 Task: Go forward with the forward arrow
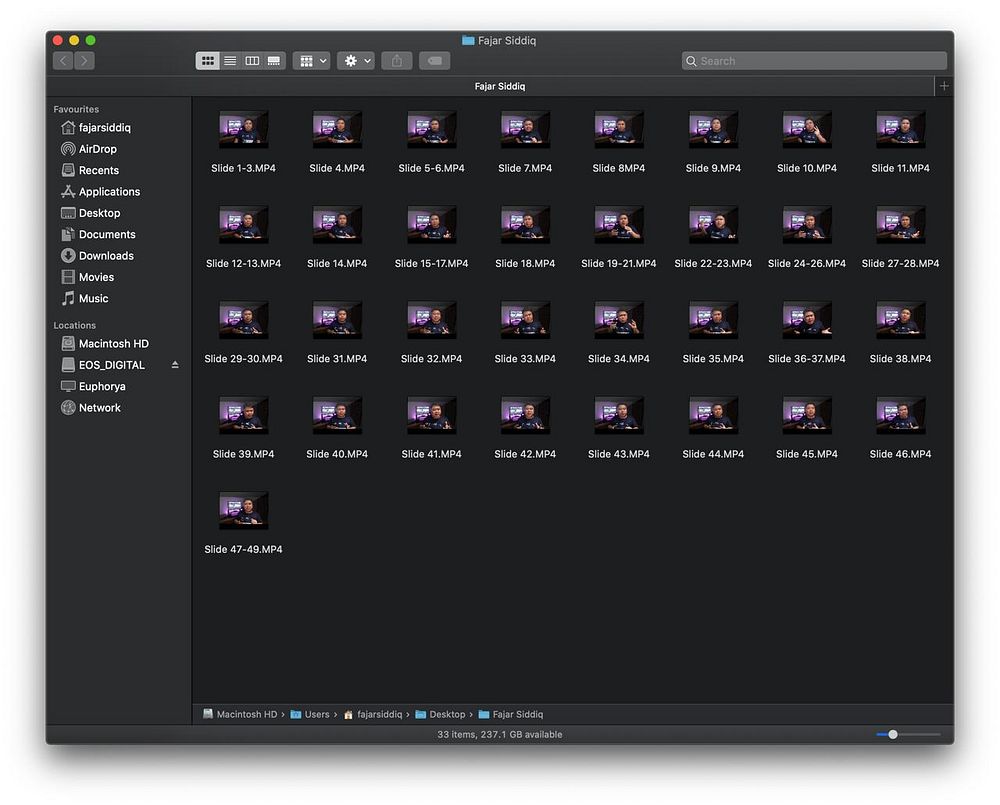[x=84, y=61]
